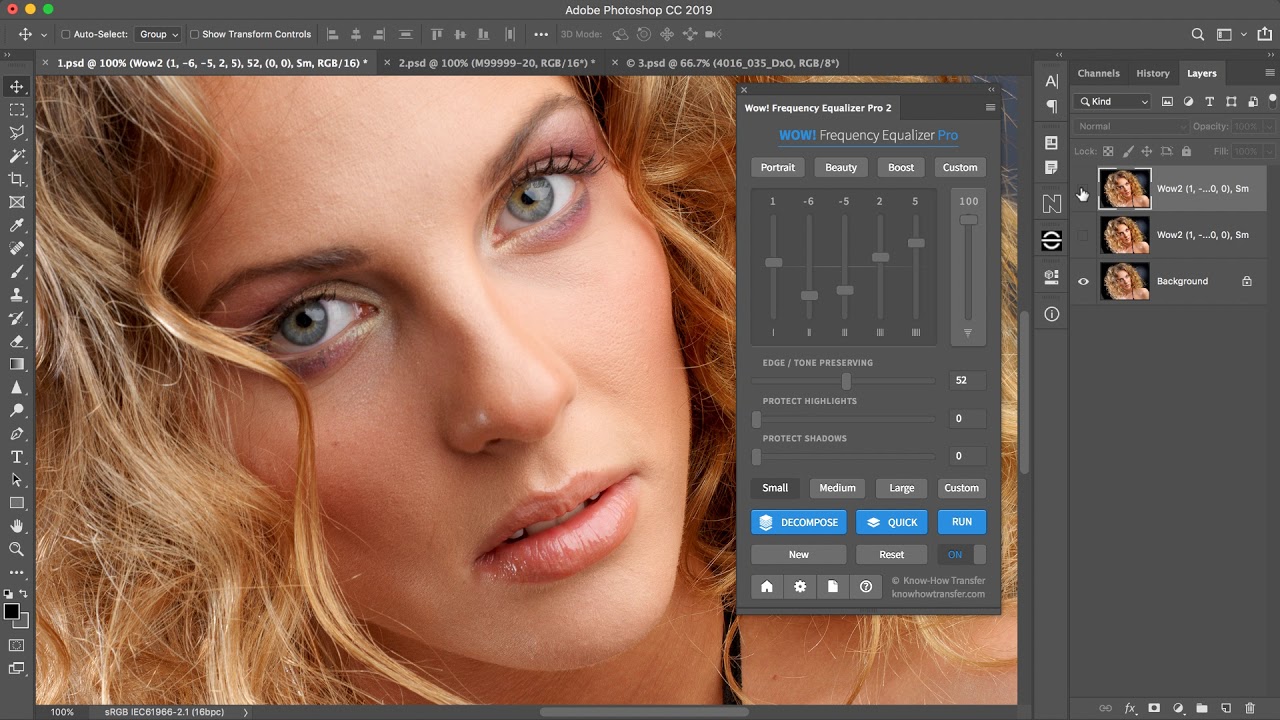This screenshot has width=1280, height=720.
Task: Select the Eyedropper tool
Action: 17,226
